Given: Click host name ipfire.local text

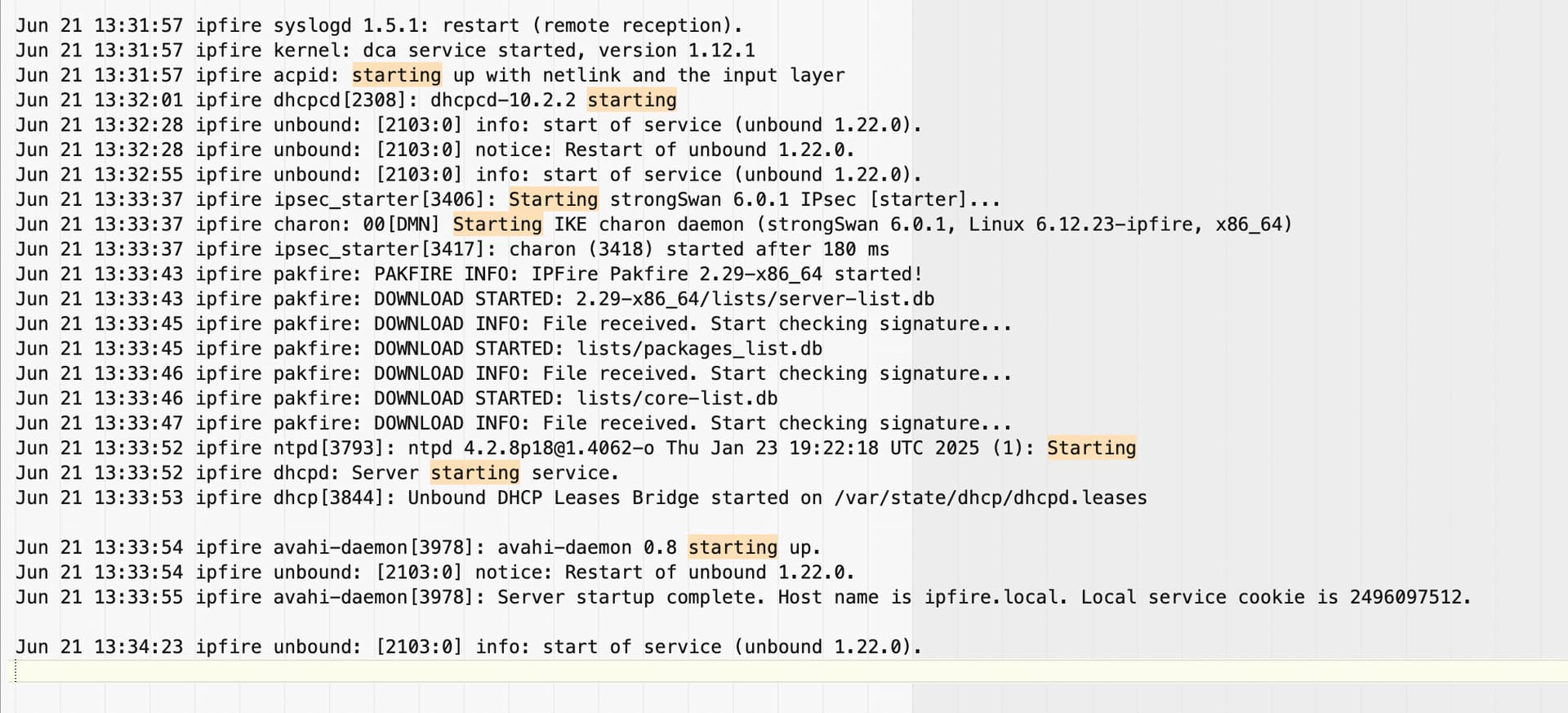Looking at the screenshot, I should tap(994, 597).
